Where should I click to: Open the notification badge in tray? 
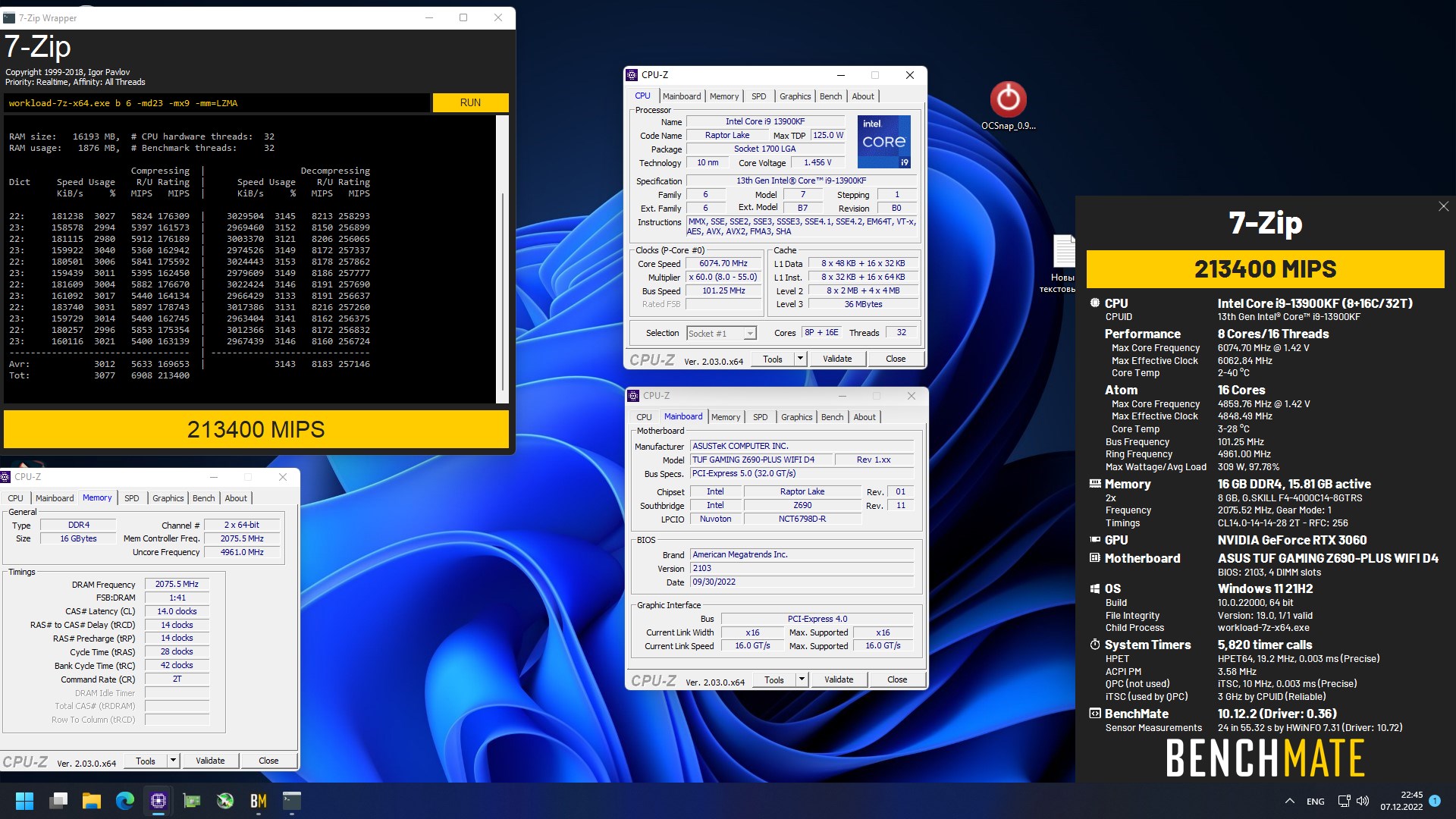click(1435, 801)
